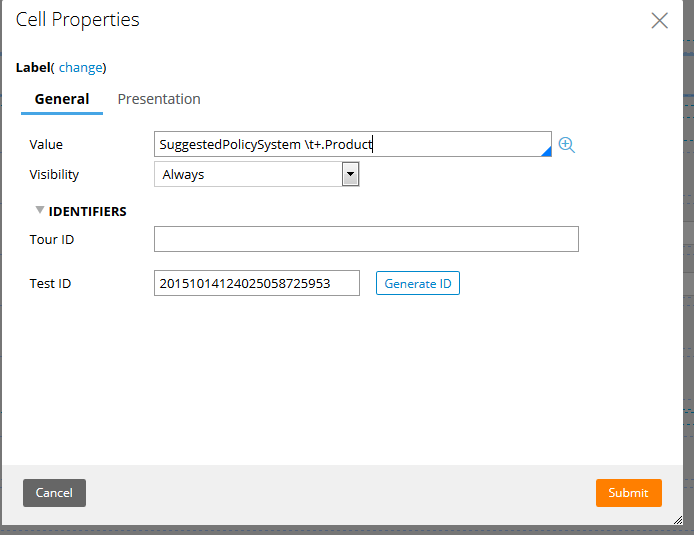Submit the cell properties
The height and width of the screenshot is (535, 694).
point(628,493)
